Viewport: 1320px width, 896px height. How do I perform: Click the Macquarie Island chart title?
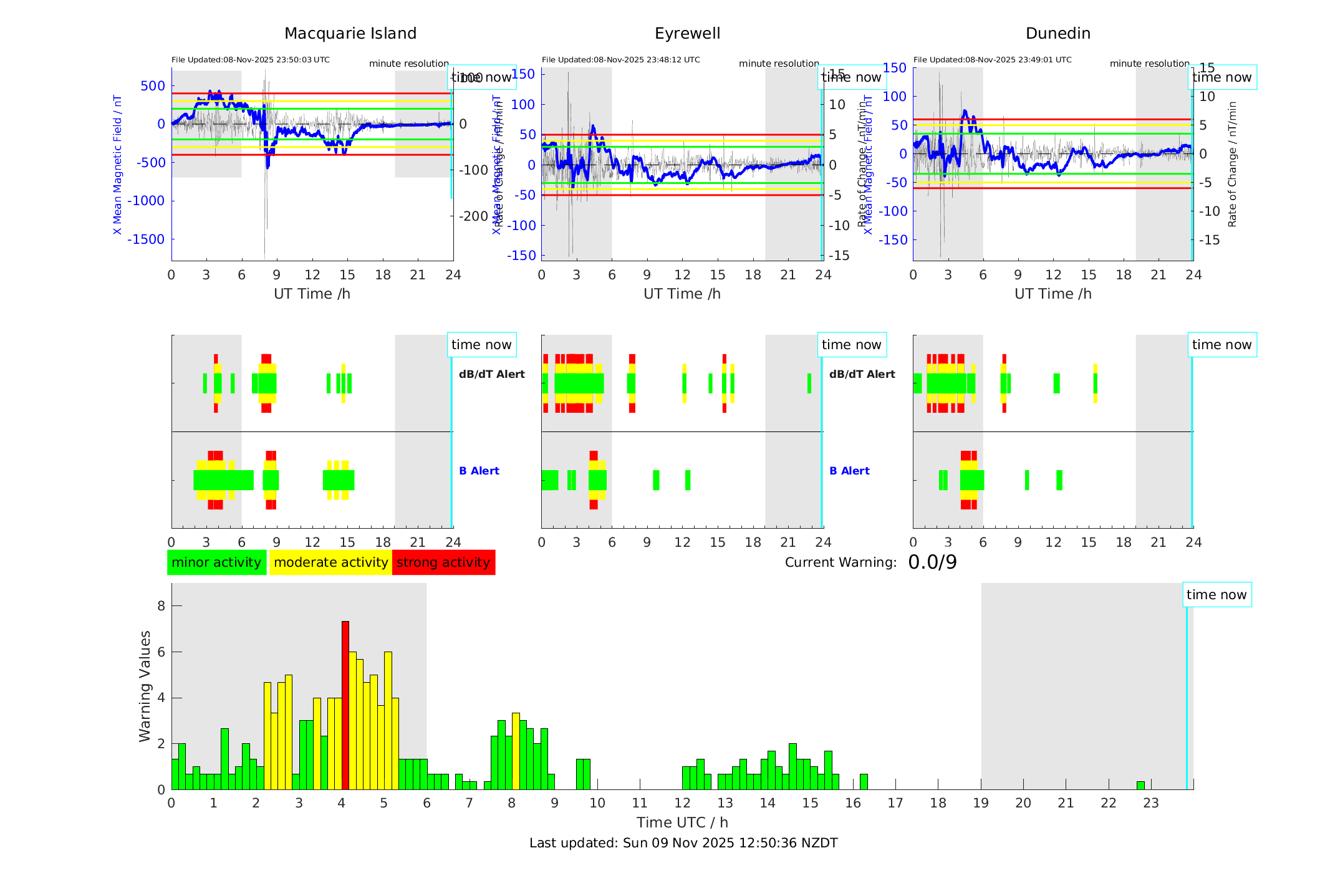350,34
